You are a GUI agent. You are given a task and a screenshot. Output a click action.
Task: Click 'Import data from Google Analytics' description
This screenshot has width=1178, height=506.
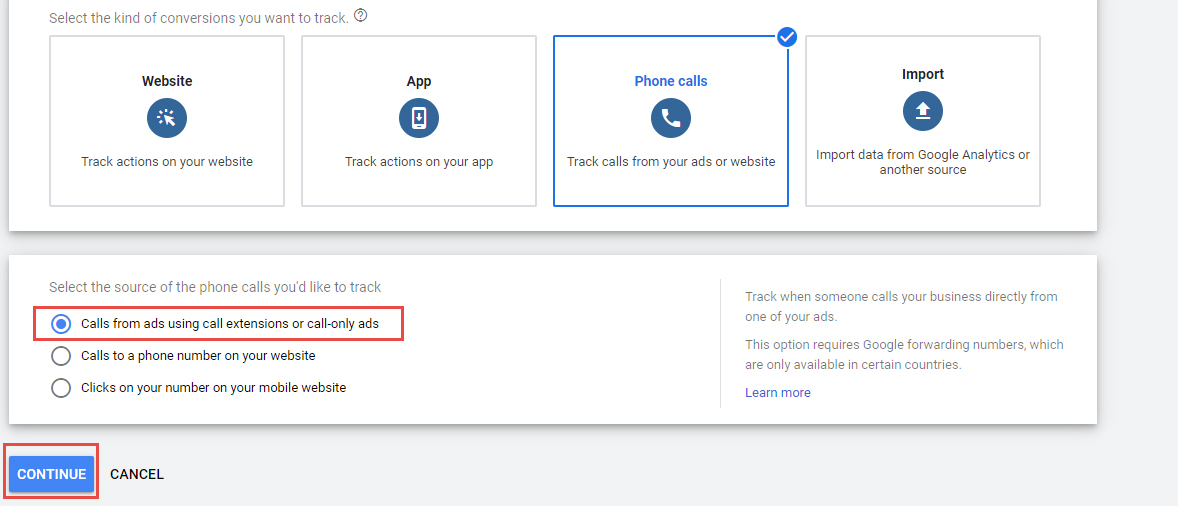point(923,162)
